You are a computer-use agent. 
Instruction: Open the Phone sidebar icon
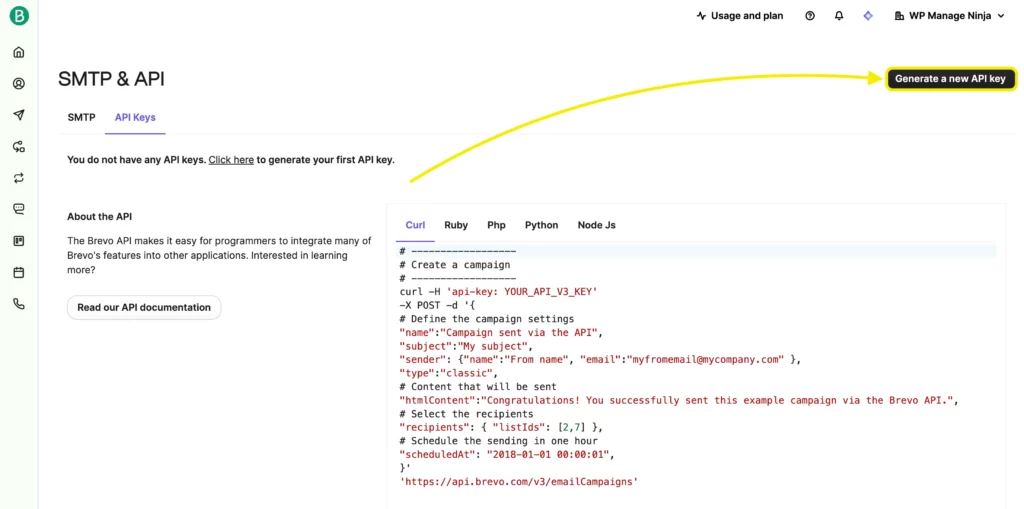19,304
